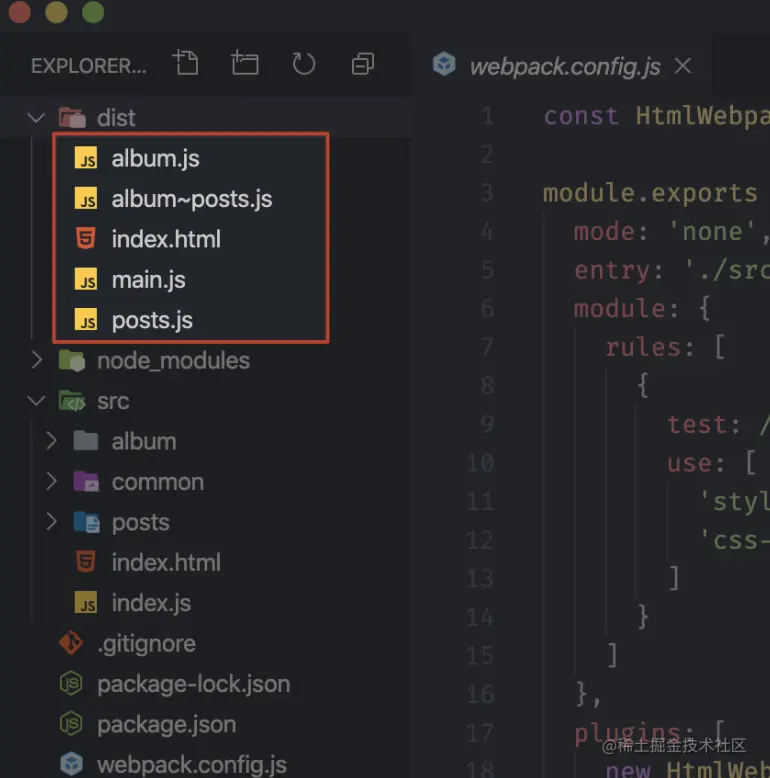Click the src folder icon
This screenshot has height=778, width=770.
(x=72, y=401)
